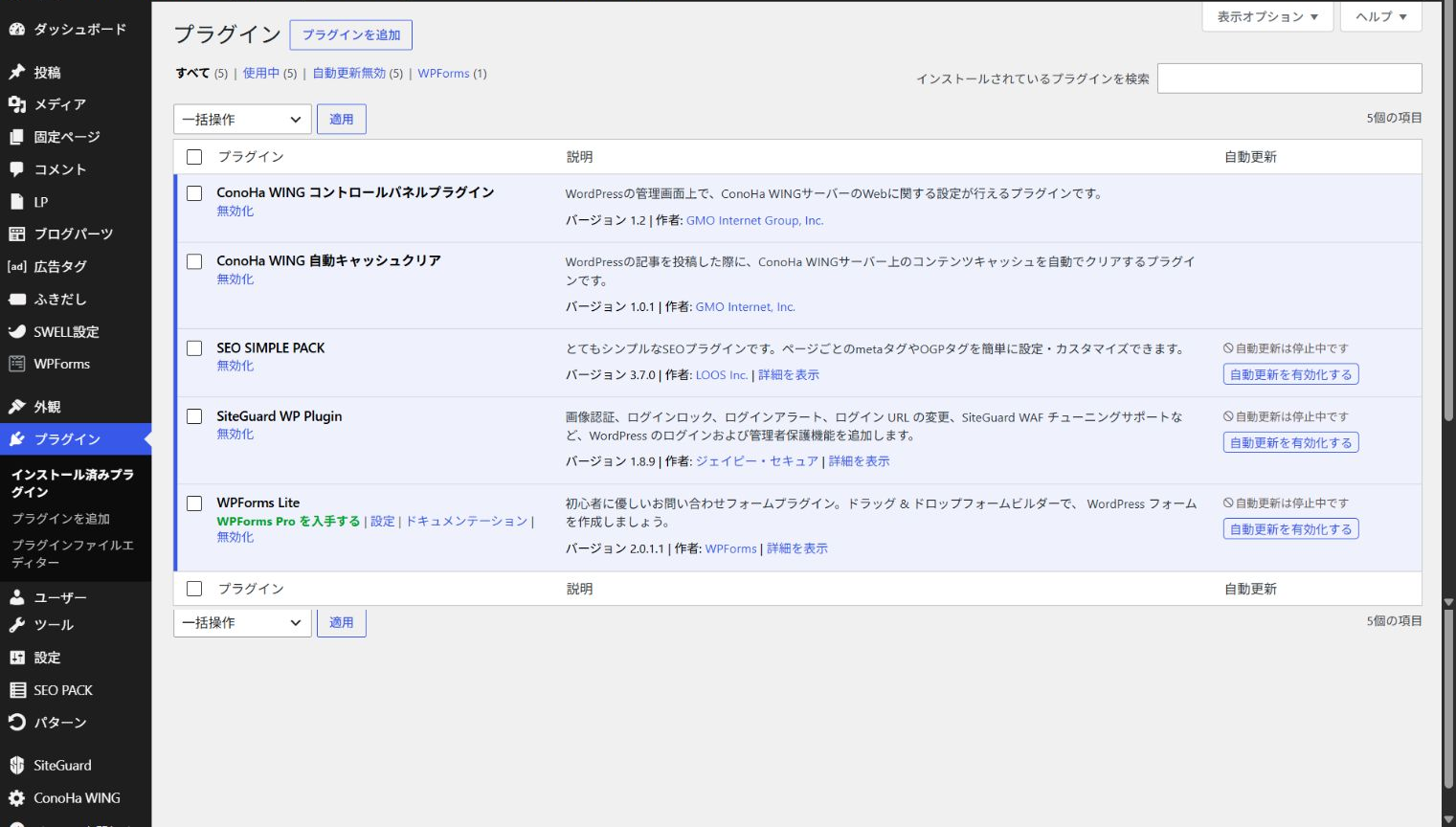This screenshot has height=827, width=1456.
Task: Deactivate ConoHa WING コントロールパネルプラグイン via 無効化
Action: tap(235, 211)
